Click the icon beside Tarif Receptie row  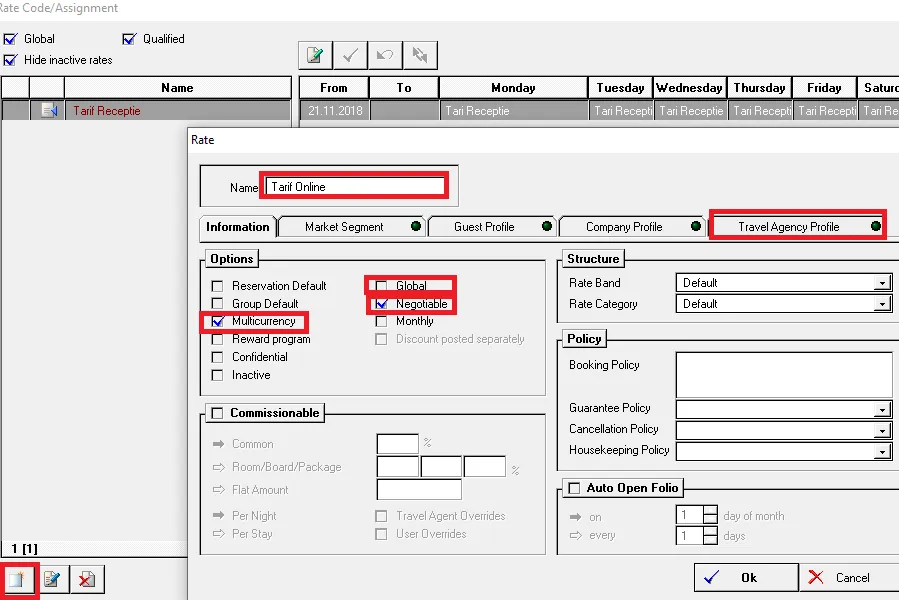pyautogui.click(x=48, y=110)
